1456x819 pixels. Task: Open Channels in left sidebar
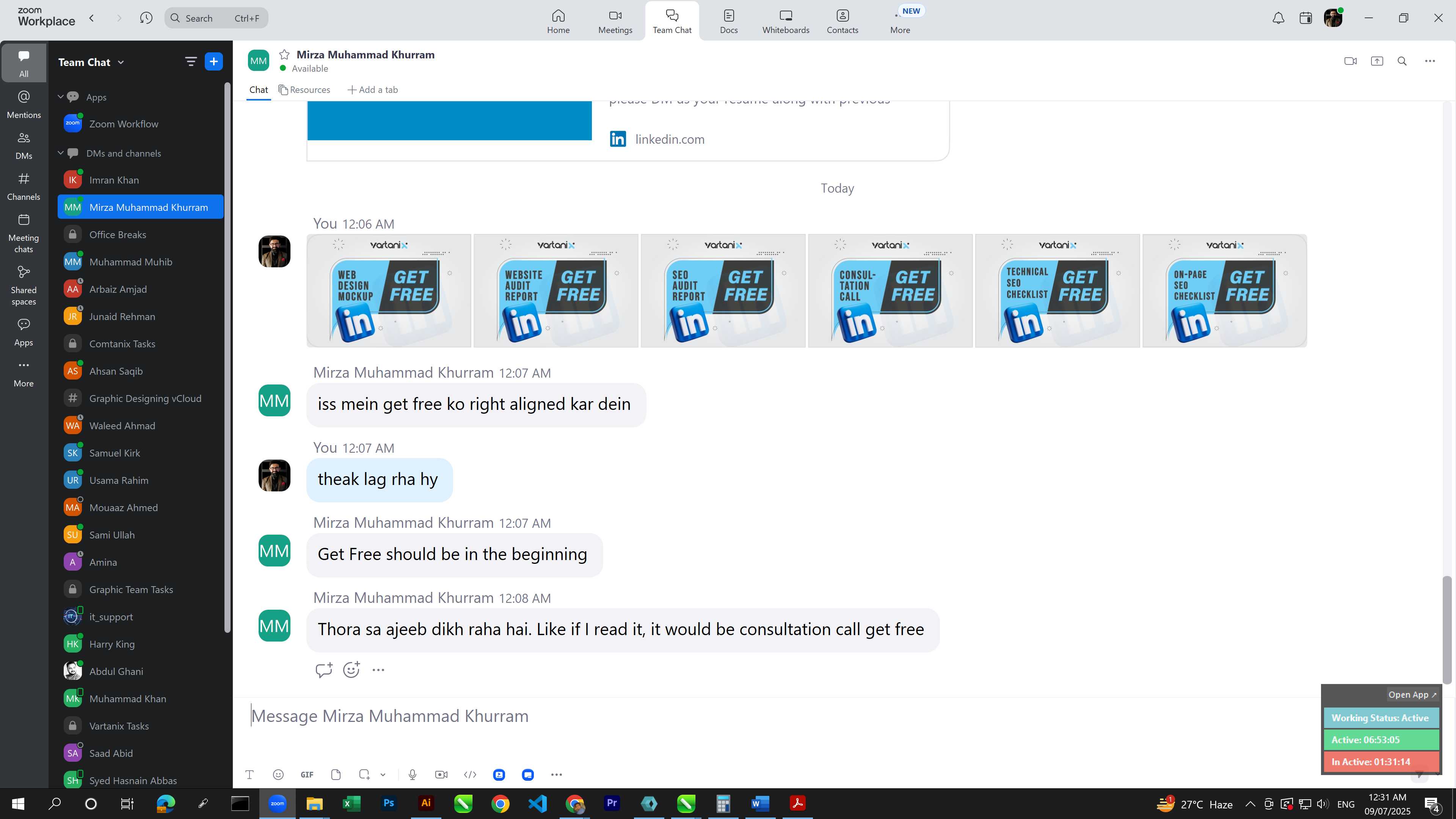click(24, 187)
